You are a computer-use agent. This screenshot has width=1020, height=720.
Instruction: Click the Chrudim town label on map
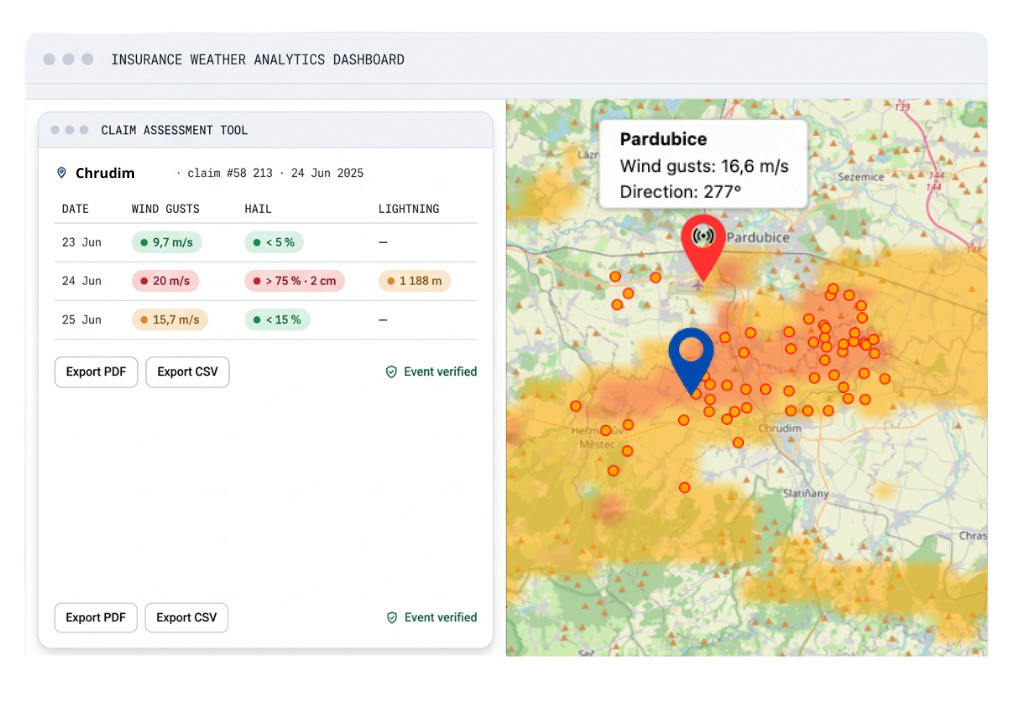click(x=780, y=429)
